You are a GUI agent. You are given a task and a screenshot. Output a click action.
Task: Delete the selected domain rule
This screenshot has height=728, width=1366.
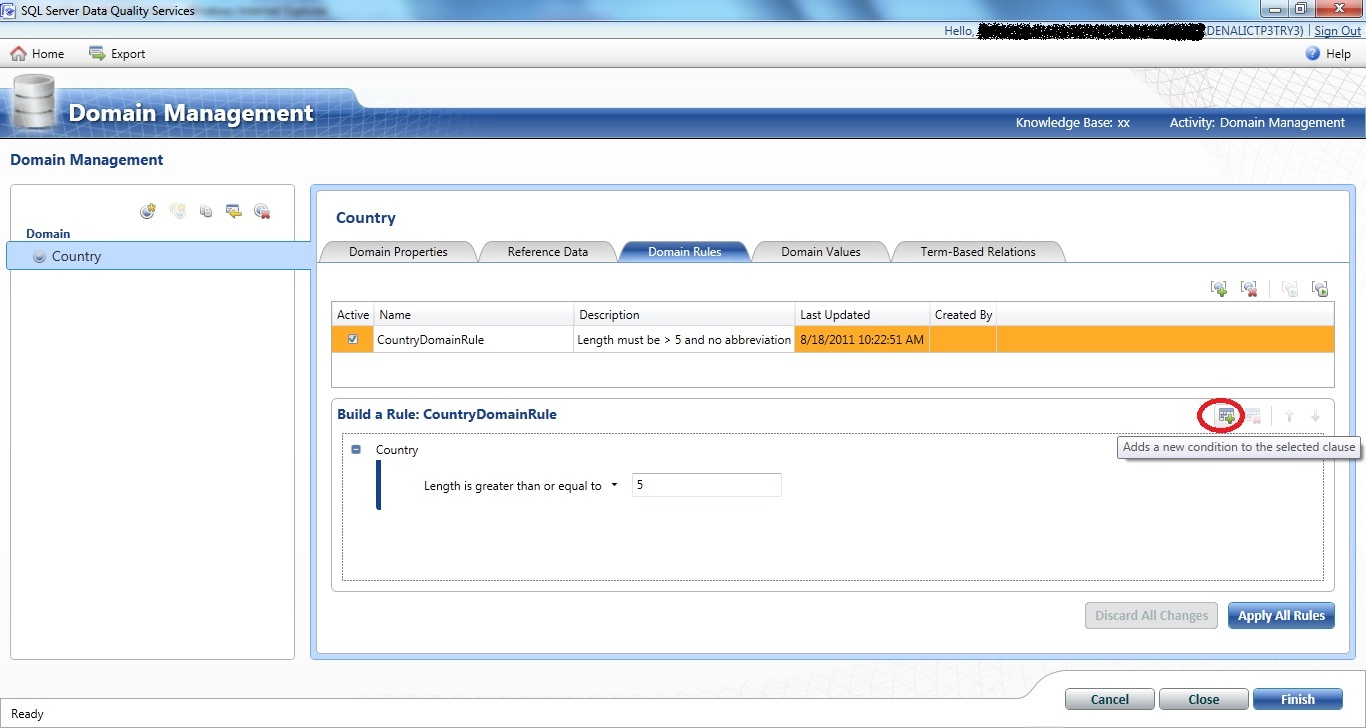coord(1249,289)
